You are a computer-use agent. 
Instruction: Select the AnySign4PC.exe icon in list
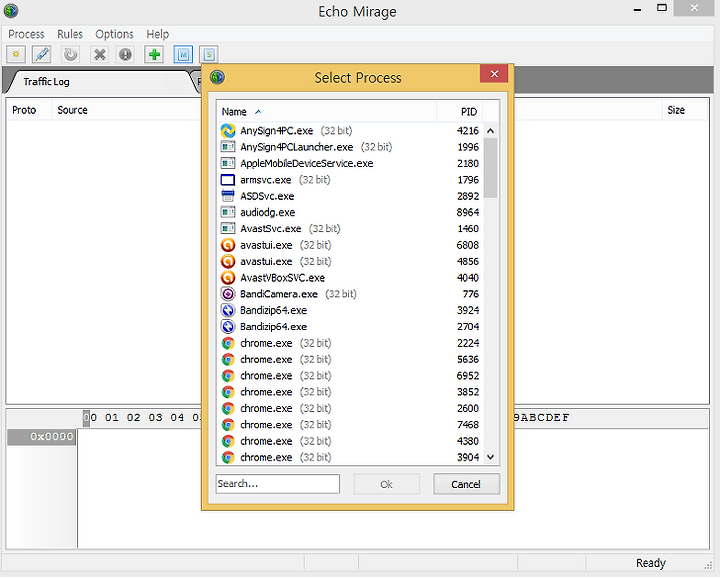click(228, 131)
